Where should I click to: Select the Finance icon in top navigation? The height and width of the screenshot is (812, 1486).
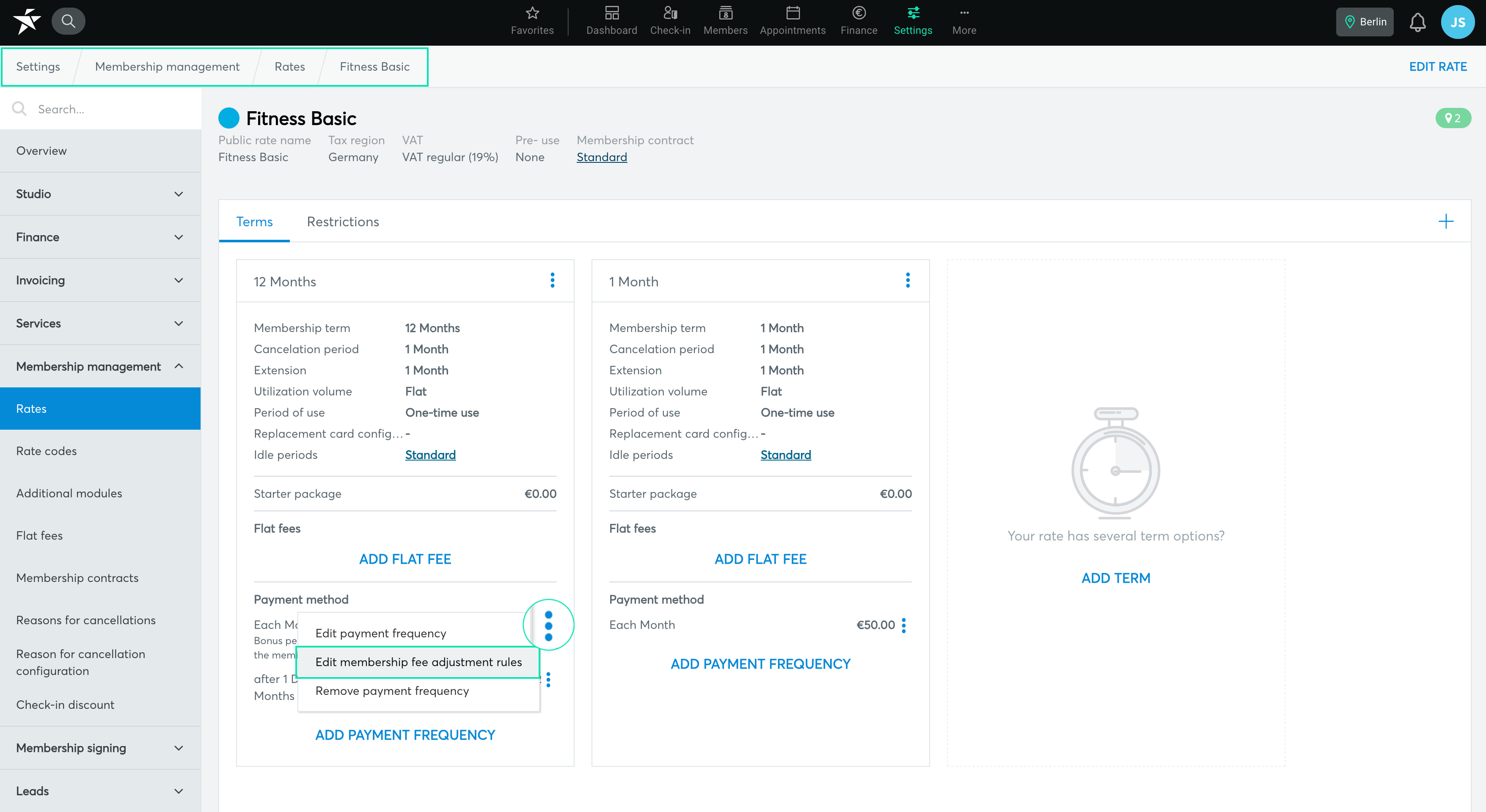tap(859, 21)
